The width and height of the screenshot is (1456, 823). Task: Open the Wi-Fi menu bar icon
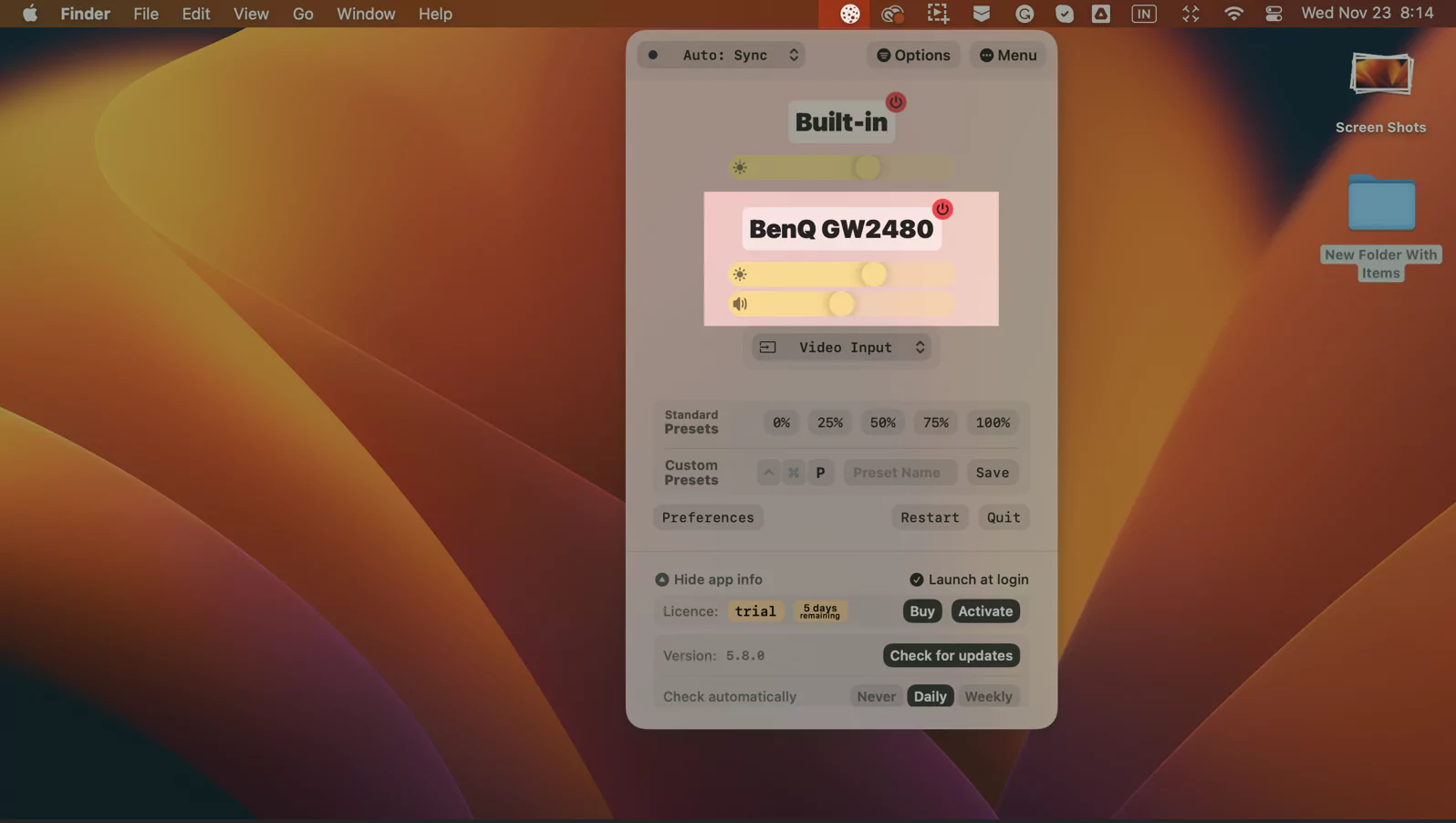(x=1233, y=14)
